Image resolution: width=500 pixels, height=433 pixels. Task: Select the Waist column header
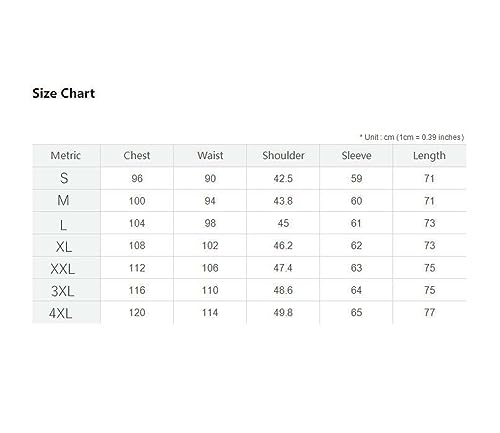click(x=210, y=155)
